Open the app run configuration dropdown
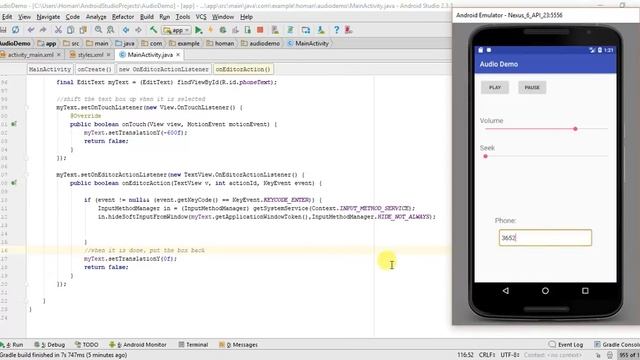 tap(176, 30)
